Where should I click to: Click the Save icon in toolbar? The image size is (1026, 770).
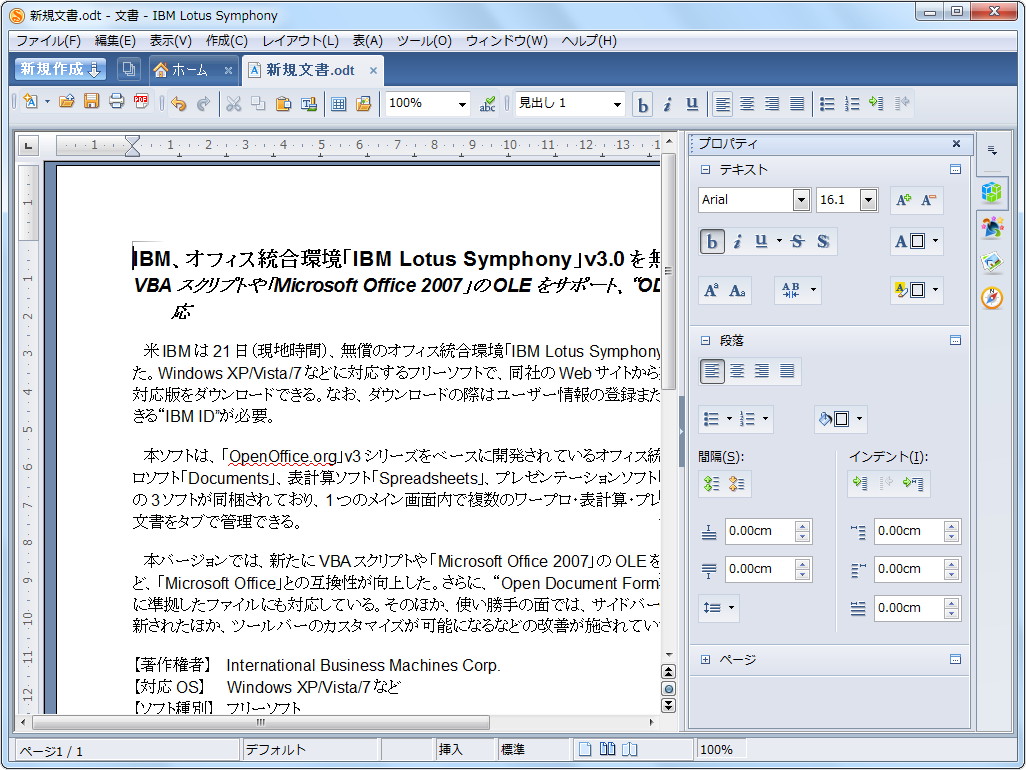[92, 102]
